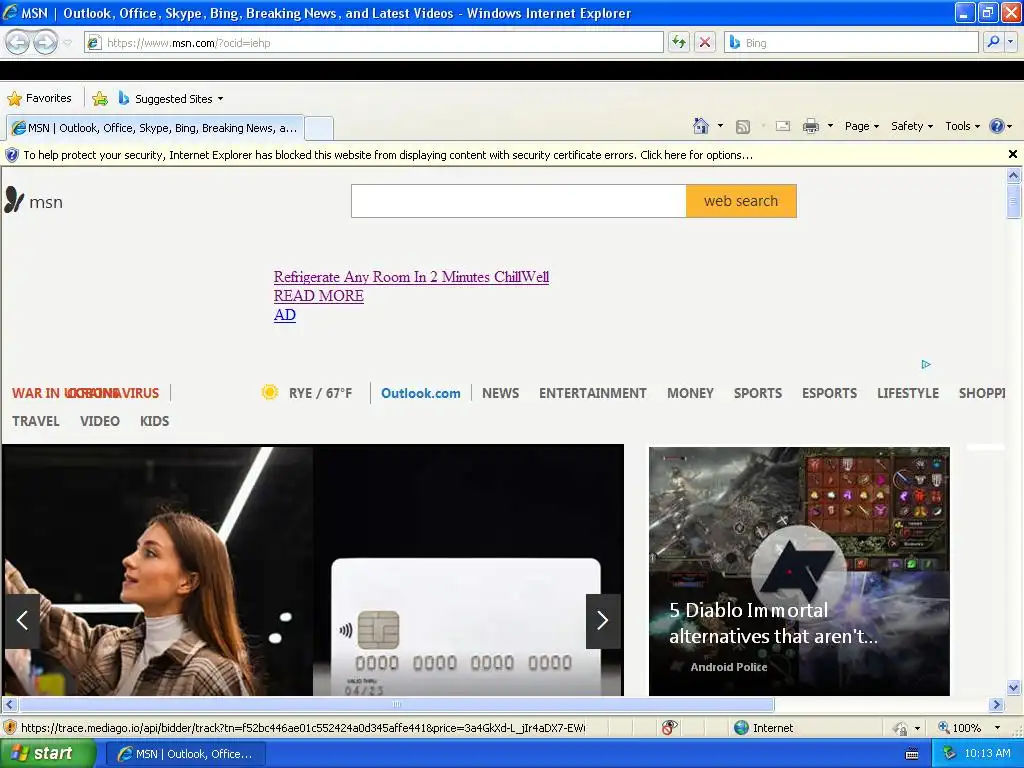Open 5 Diablo Immortal alternatives article
Viewport: 1024px width, 768px height.
click(x=799, y=571)
